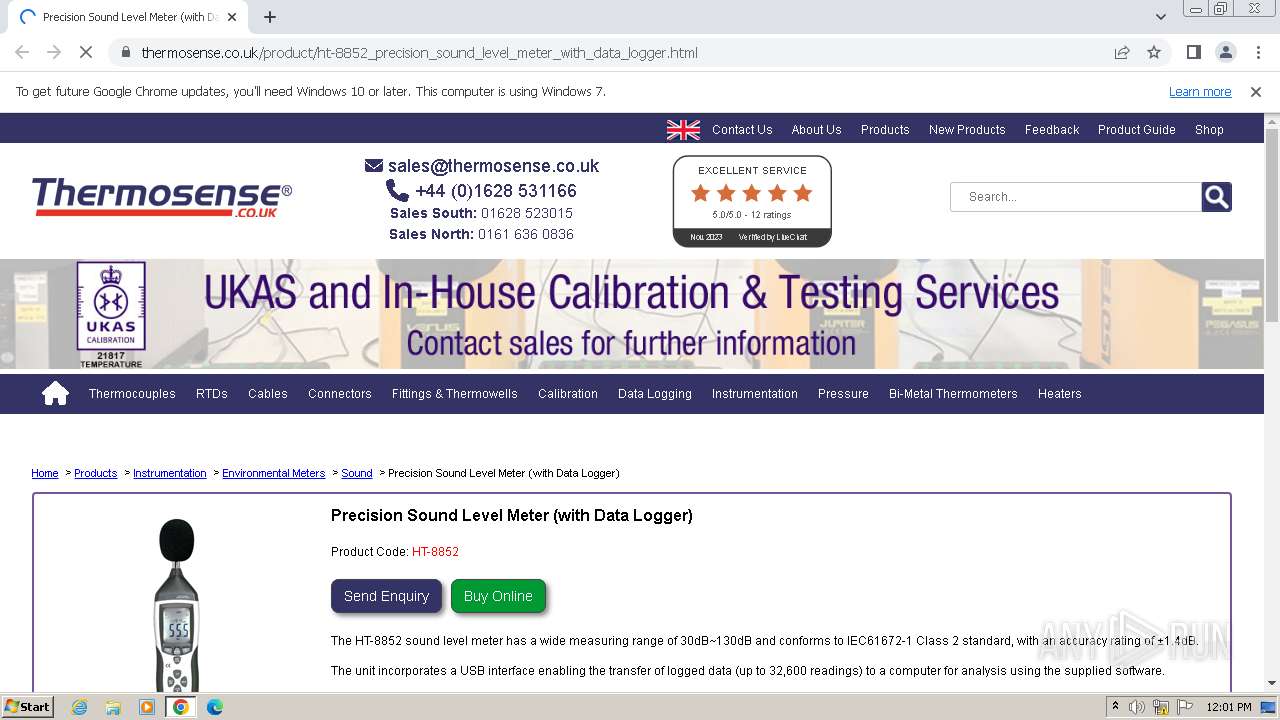
Task: Click the Contact Us link
Action: click(x=742, y=130)
